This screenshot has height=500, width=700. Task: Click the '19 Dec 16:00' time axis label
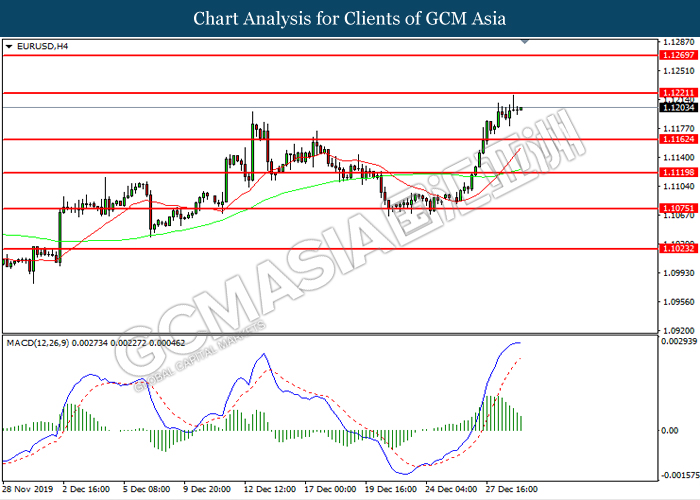pyautogui.click(x=389, y=491)
